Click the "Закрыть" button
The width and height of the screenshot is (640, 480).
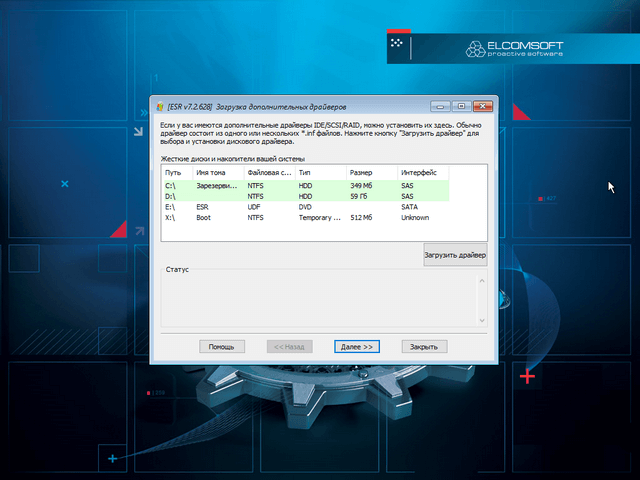point(425,346)
